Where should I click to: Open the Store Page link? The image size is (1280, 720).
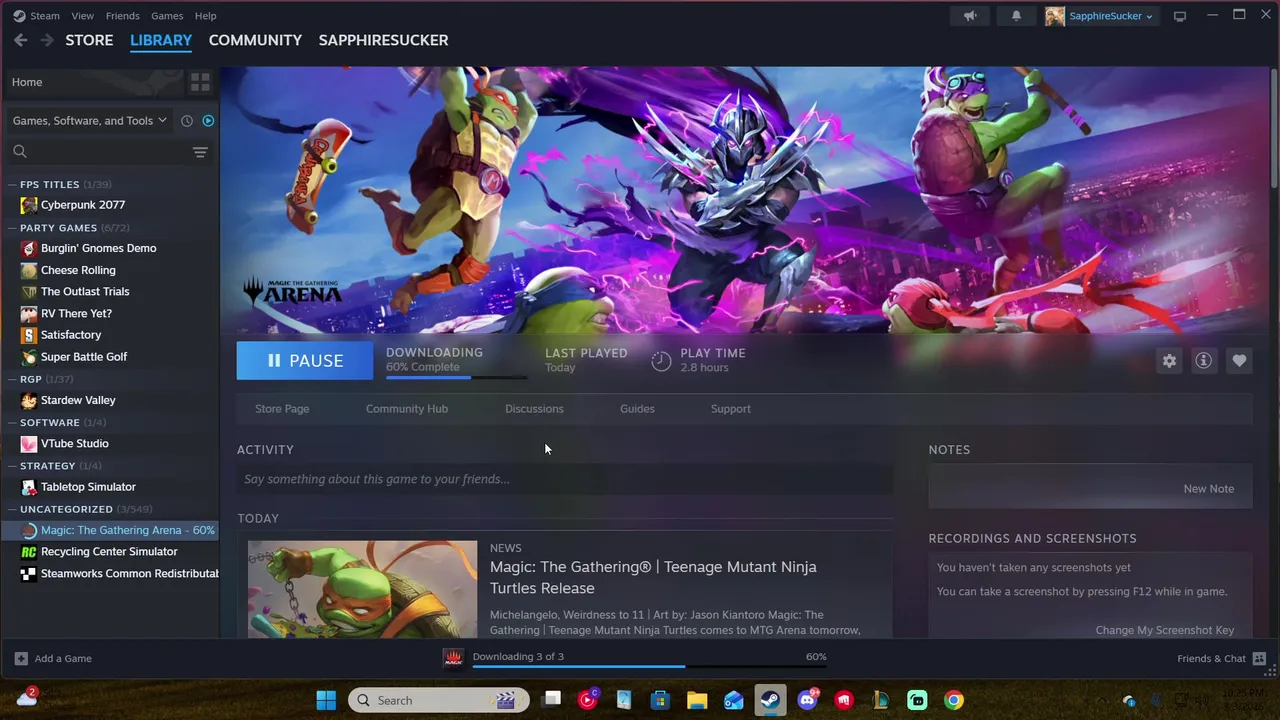click(x=282, y=409)
